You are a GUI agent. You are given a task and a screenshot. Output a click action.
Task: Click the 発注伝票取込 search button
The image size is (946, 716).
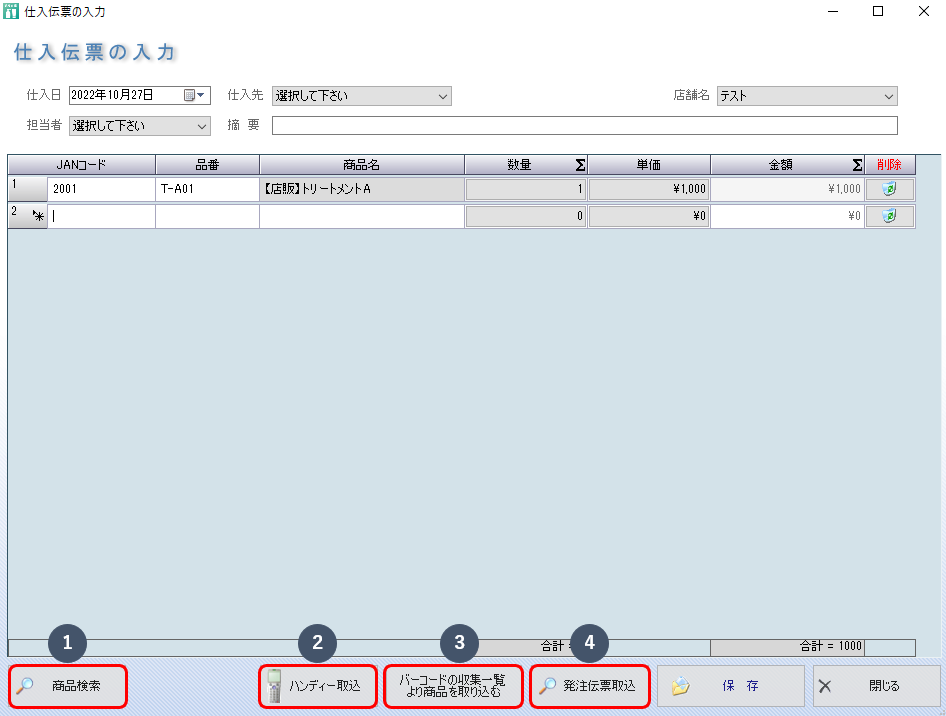tap(589, 687)
